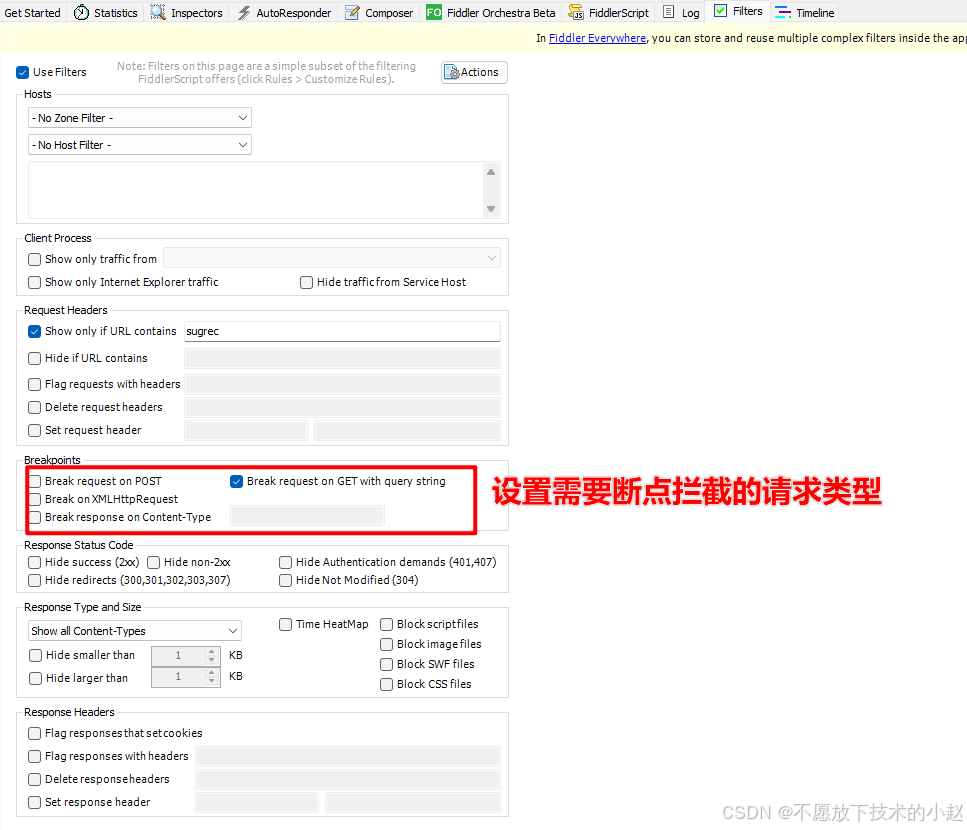Enable Set request header checkbox
Viewport: 967px width, 830px height.
35,430
